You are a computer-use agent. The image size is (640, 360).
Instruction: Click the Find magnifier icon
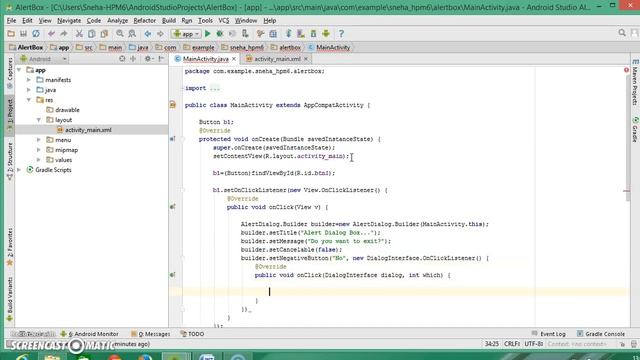pos(120,34)
